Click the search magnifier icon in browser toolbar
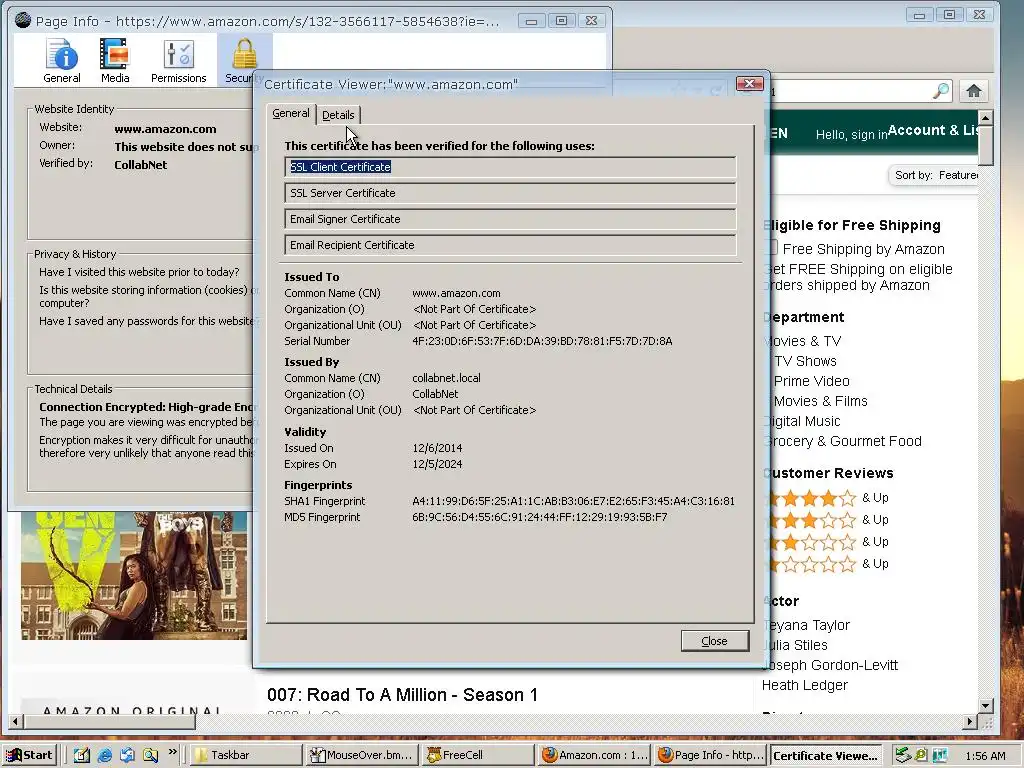 point(940,91)
